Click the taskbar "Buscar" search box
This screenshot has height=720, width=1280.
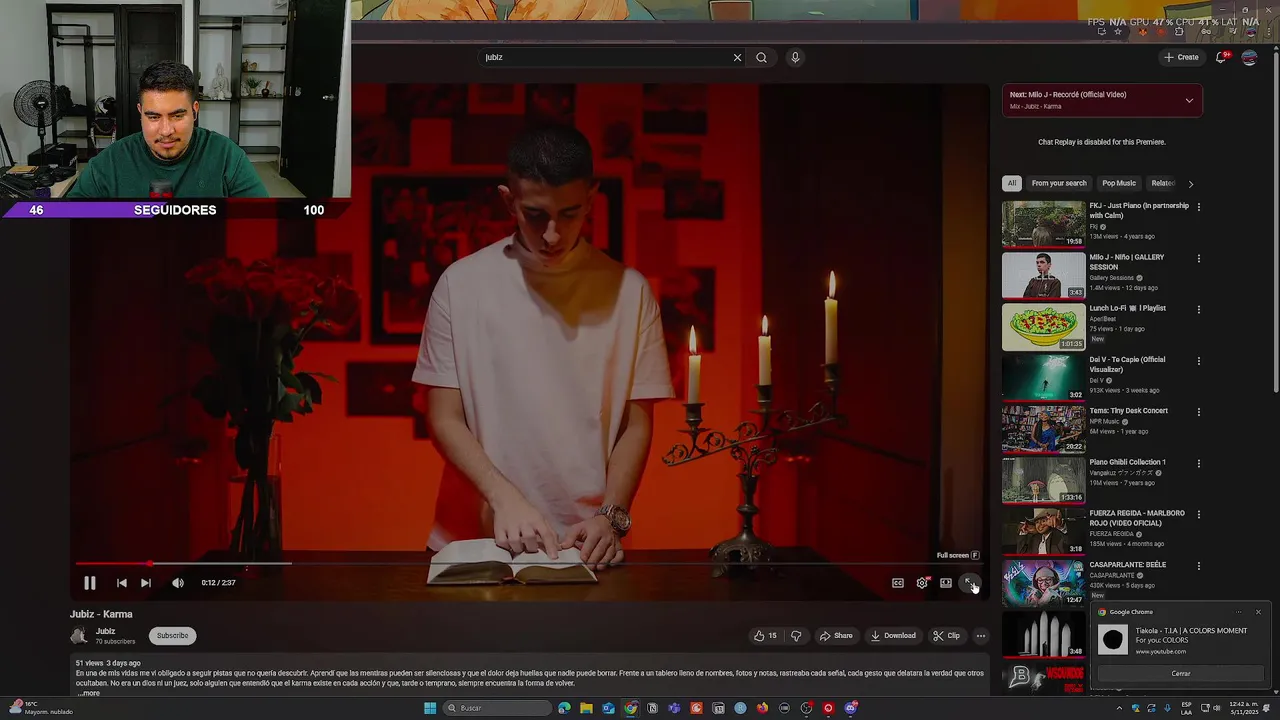(x=497, y=708)
